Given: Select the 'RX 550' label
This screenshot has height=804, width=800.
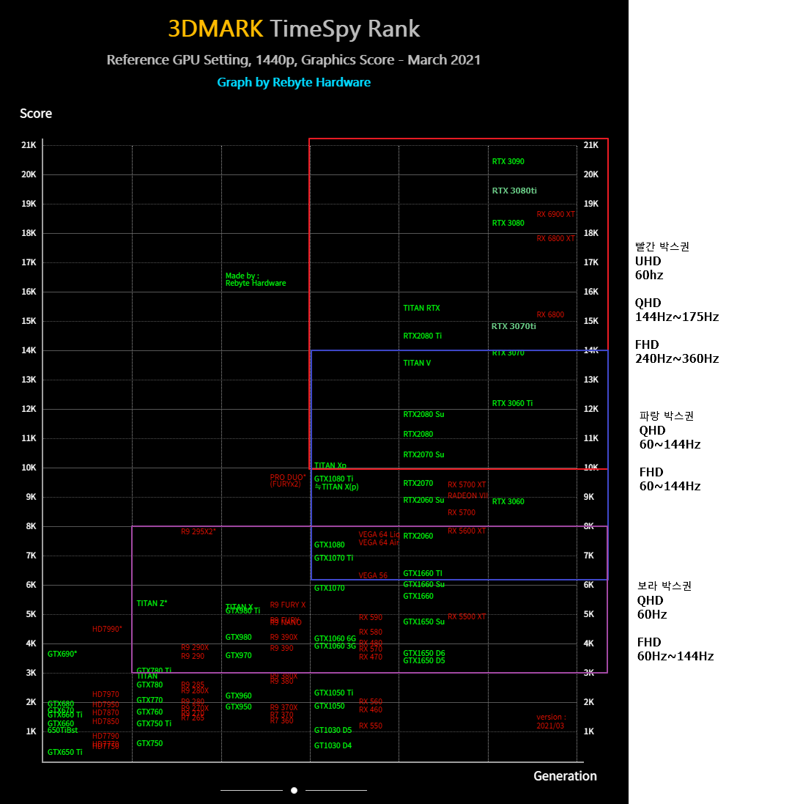Looking at the screenshot, I should pyautogui.click(x=371, y=726).
